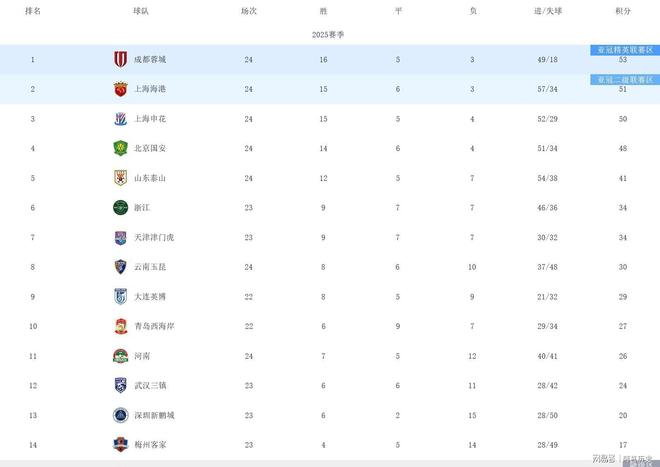
Task: Click the 青岛西海岸 team badge
Action: pos(120,326)
